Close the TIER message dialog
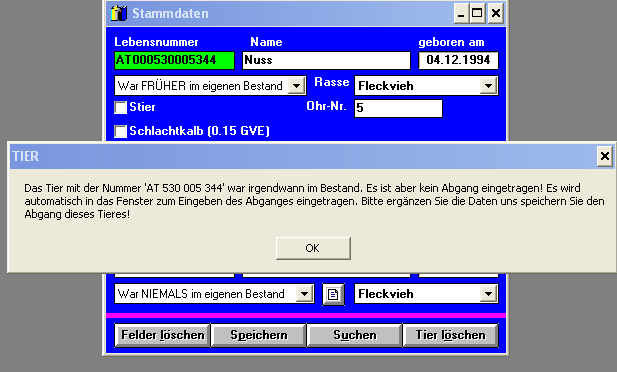The image size is (617, 372). point(604,156)
